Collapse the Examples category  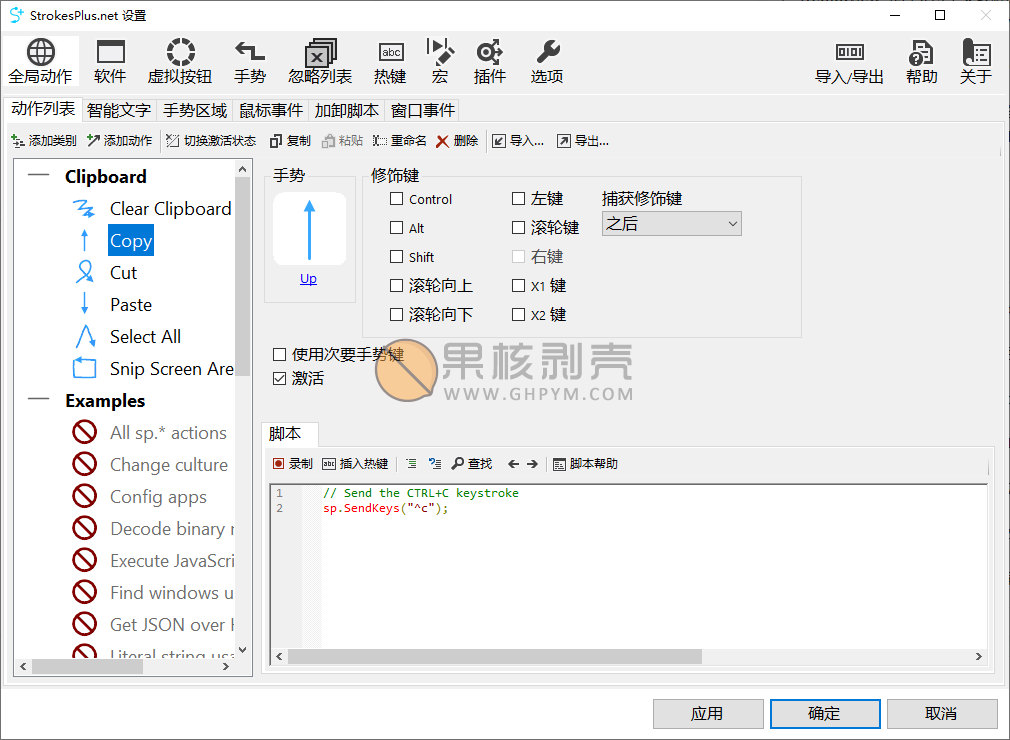pos(38,399)
